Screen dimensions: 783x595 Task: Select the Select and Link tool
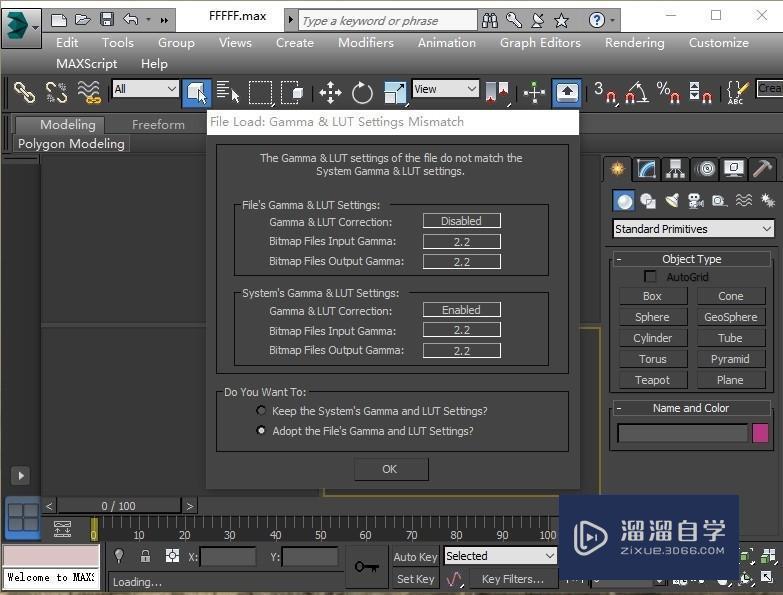(x=24, y=92)
